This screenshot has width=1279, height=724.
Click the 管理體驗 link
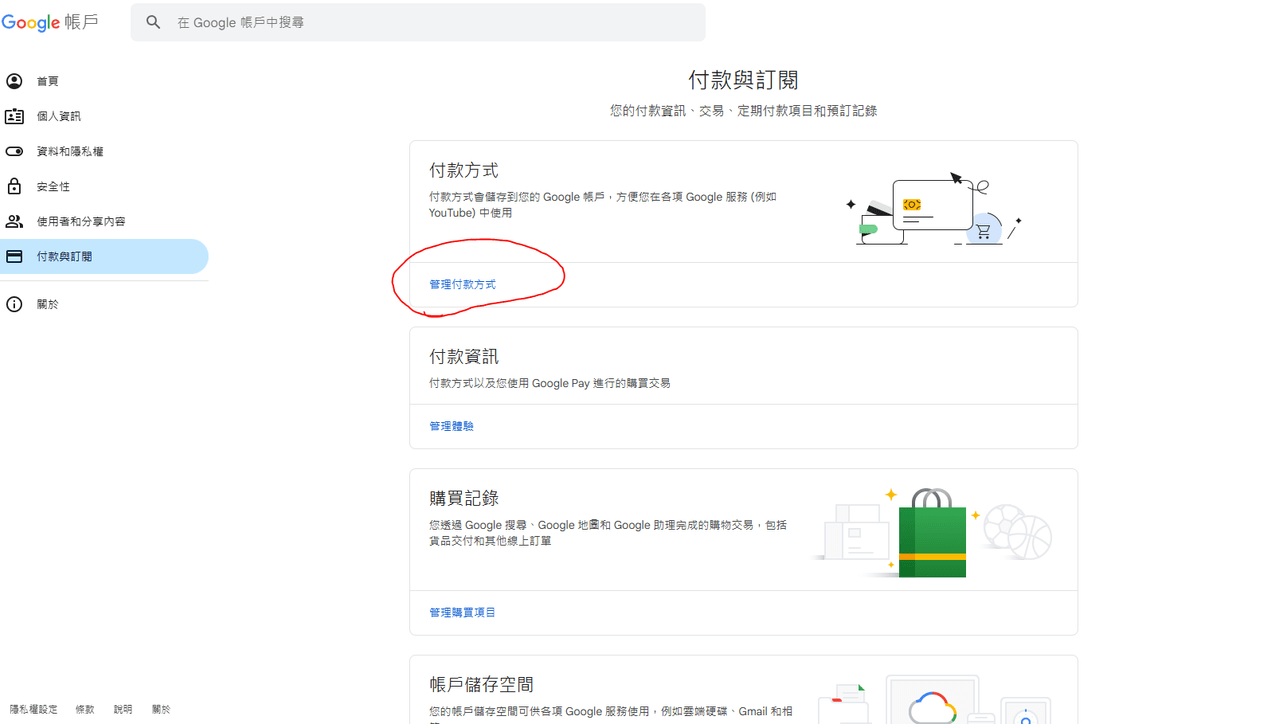[x=451, y=426]
